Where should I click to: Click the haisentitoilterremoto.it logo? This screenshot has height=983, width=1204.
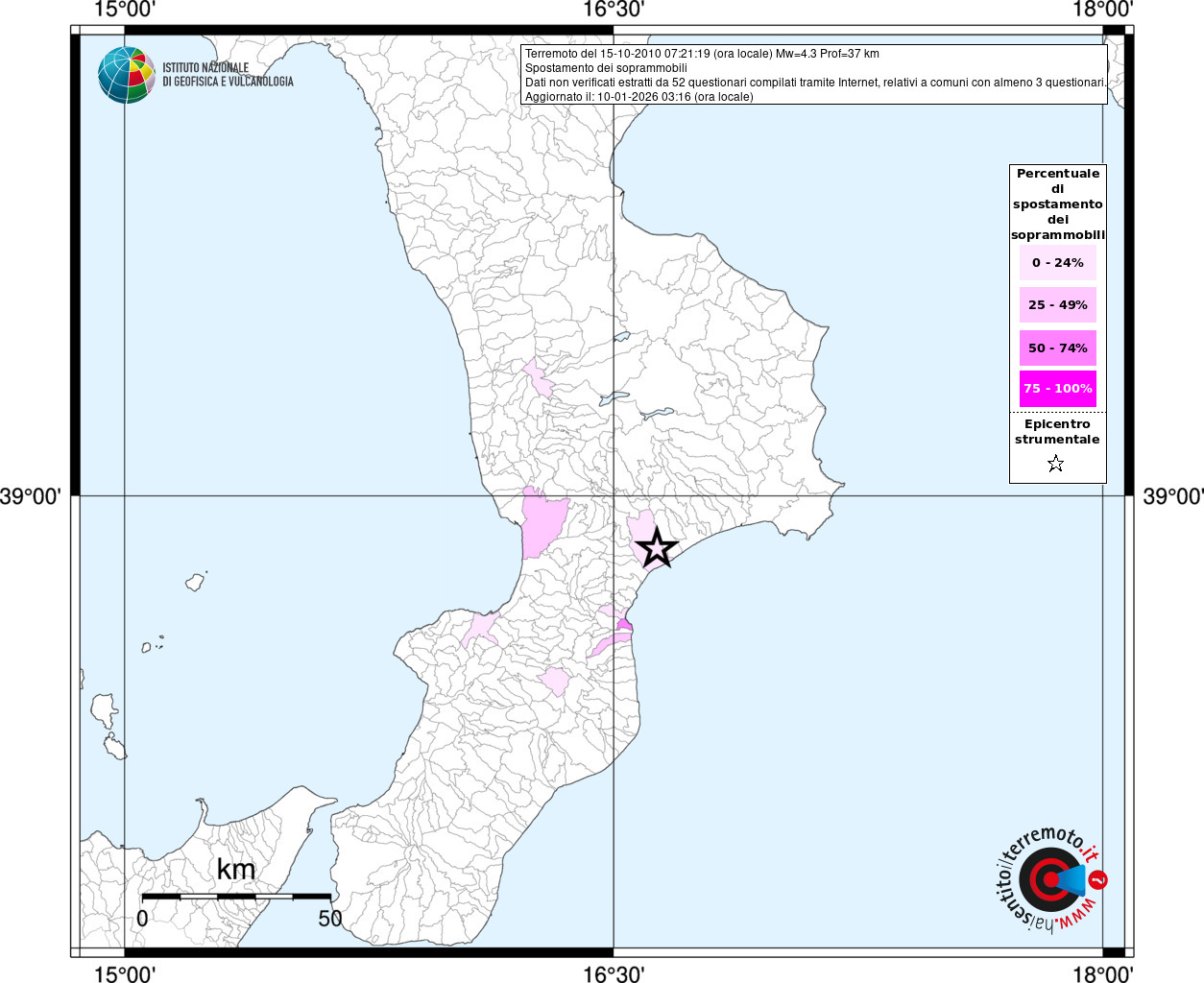tap(1050, 878)
